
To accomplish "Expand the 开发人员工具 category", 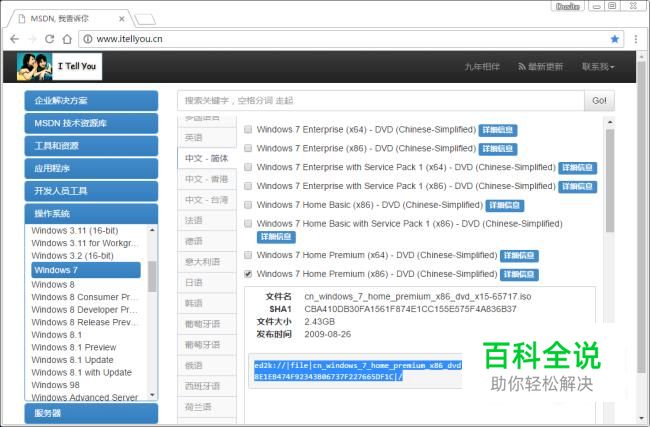I will click(91, 191).
